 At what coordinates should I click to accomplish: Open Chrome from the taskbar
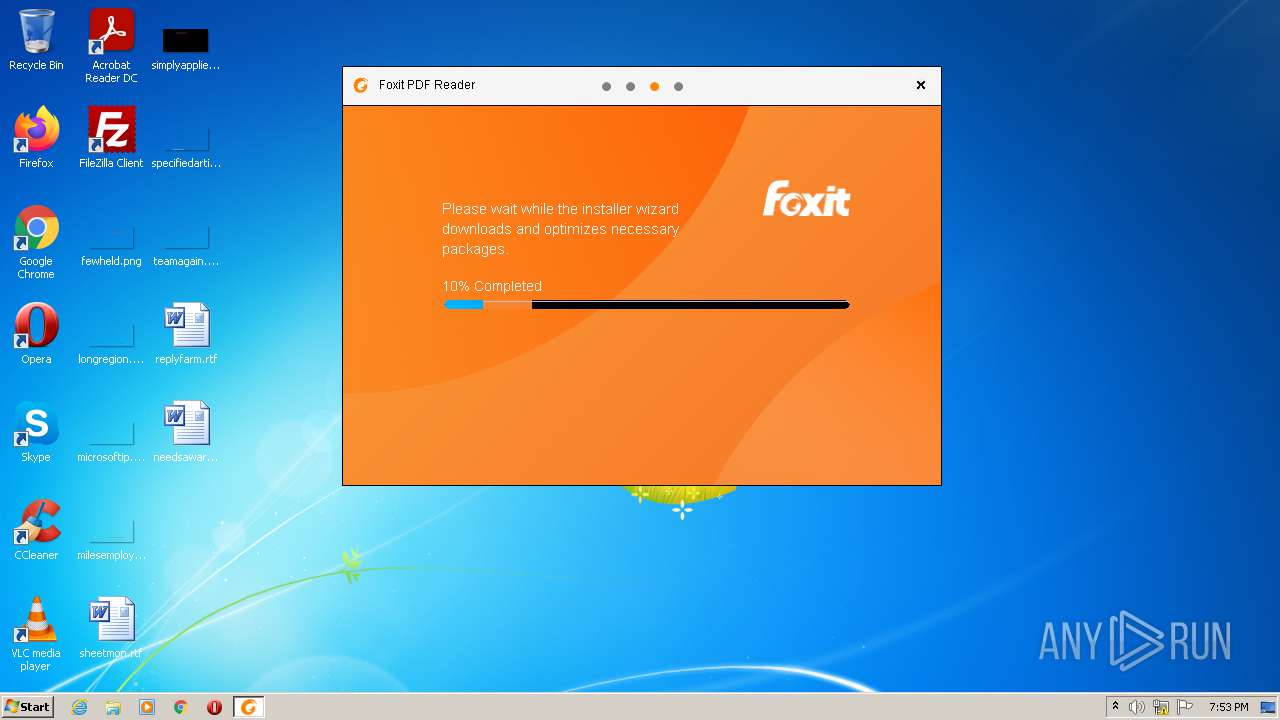click(181, 707)
